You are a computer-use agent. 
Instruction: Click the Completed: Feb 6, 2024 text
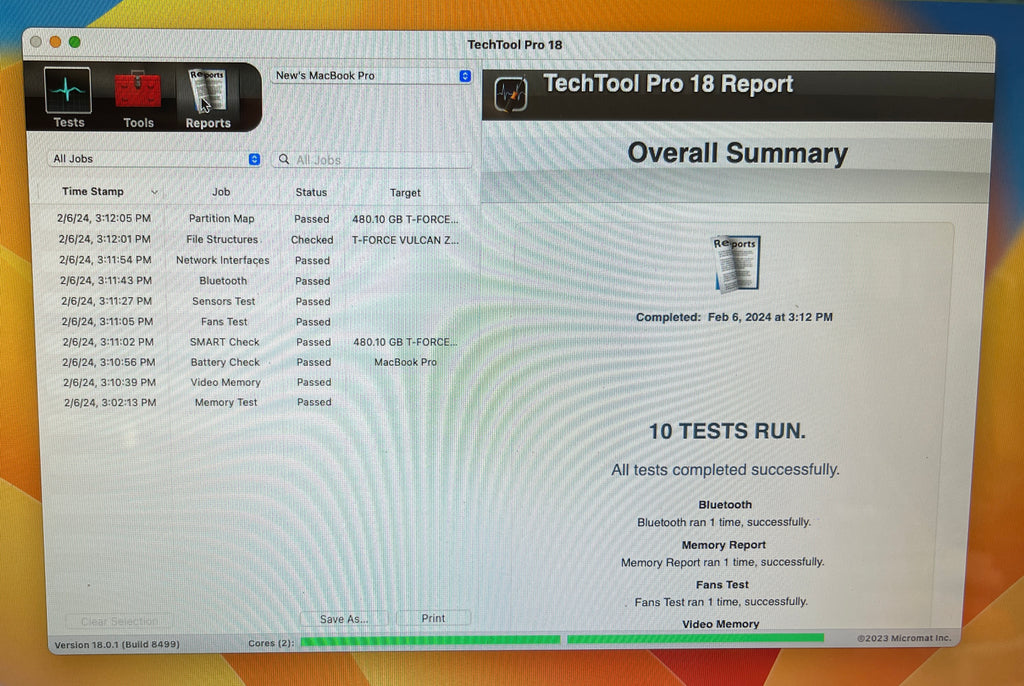tap(734, 317)
